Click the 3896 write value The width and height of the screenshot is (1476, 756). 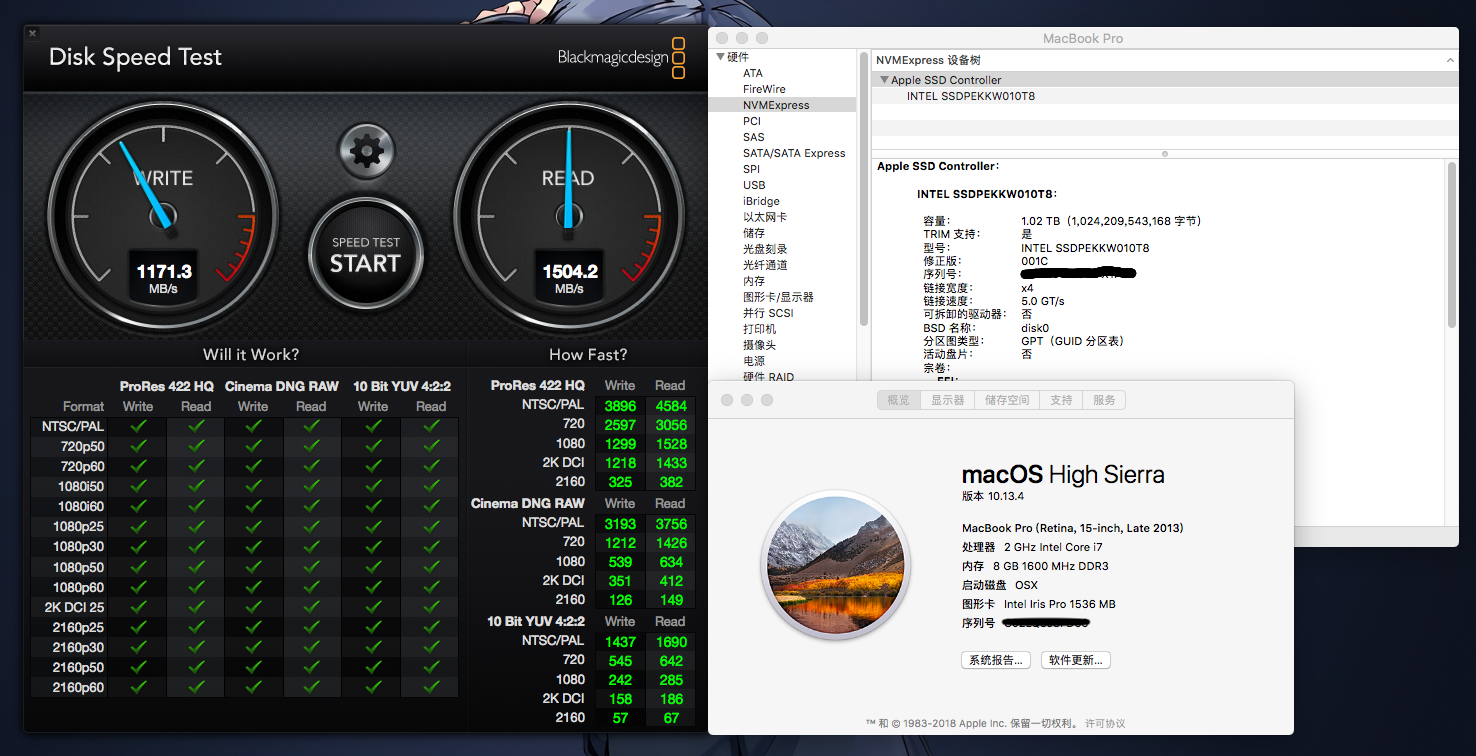tap(619, 406)
